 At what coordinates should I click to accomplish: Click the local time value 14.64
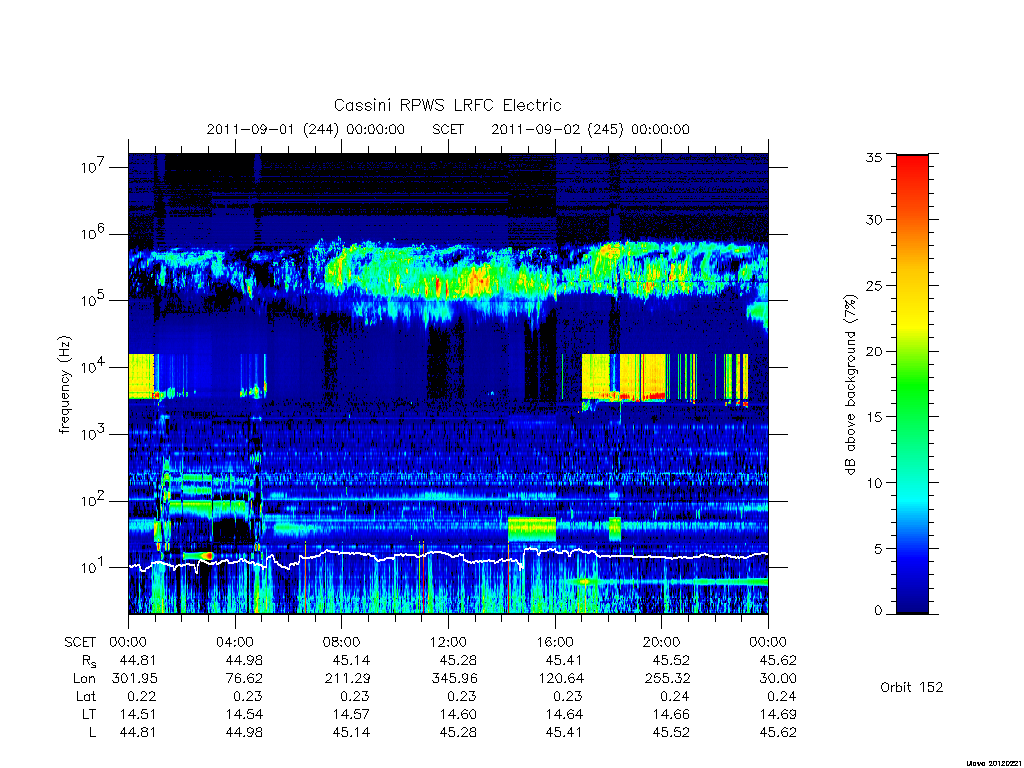coord(564,714)
